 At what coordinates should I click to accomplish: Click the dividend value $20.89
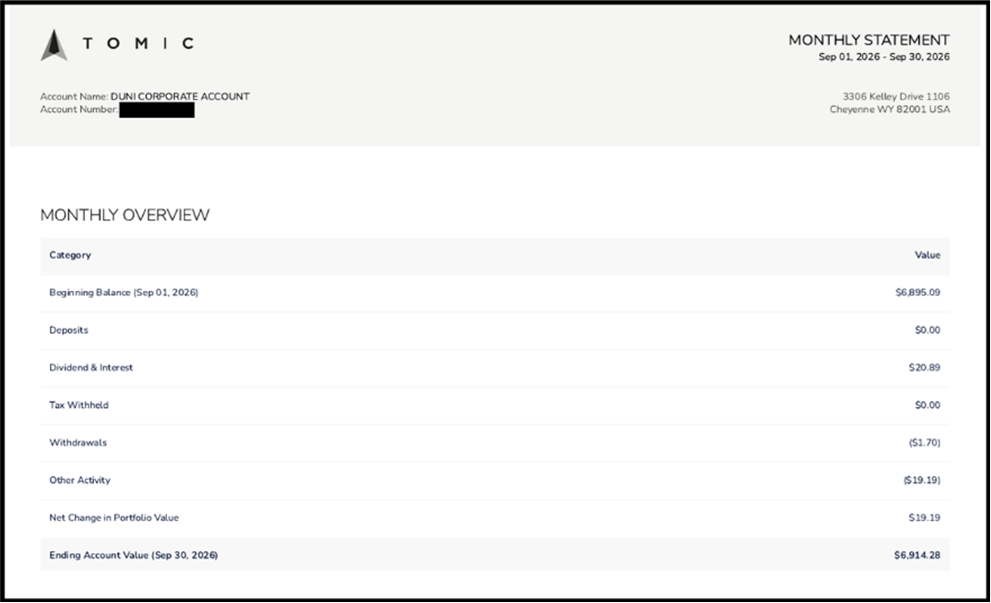pos(924,368)
